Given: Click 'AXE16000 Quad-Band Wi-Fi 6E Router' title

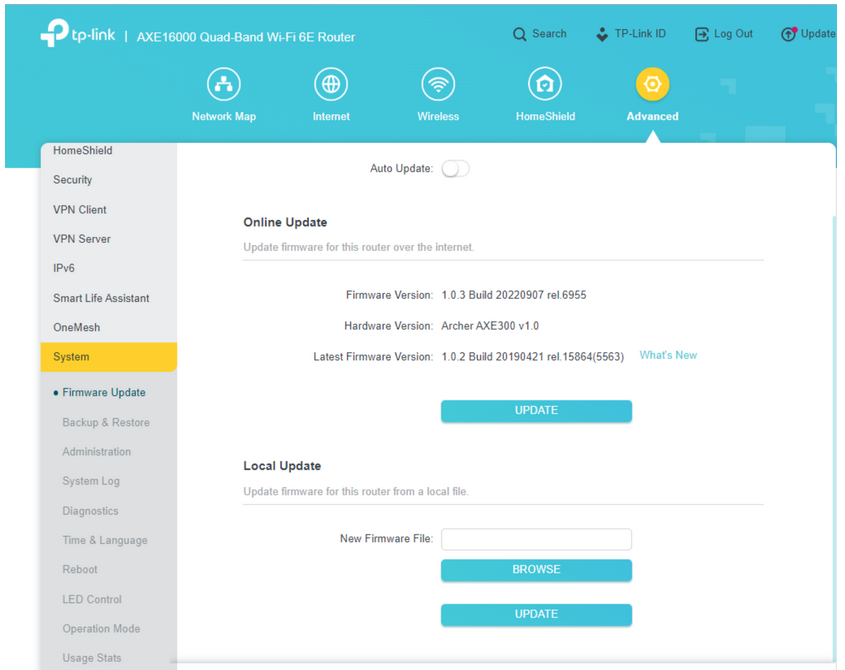Looking at the screenshot, I should 246,37.
